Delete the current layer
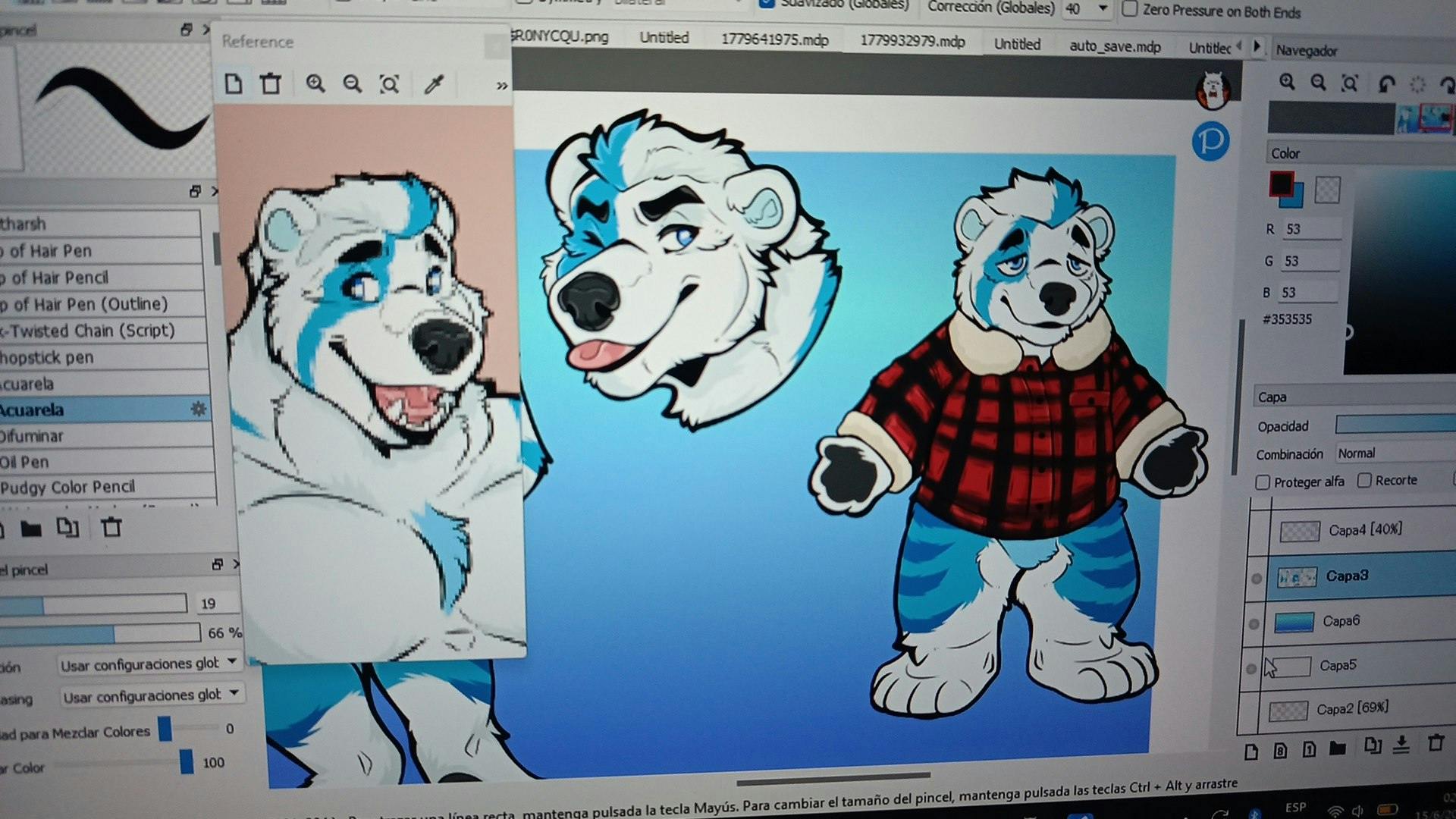This screenshot has height=819, width=1456. (x=1436, y=743)
